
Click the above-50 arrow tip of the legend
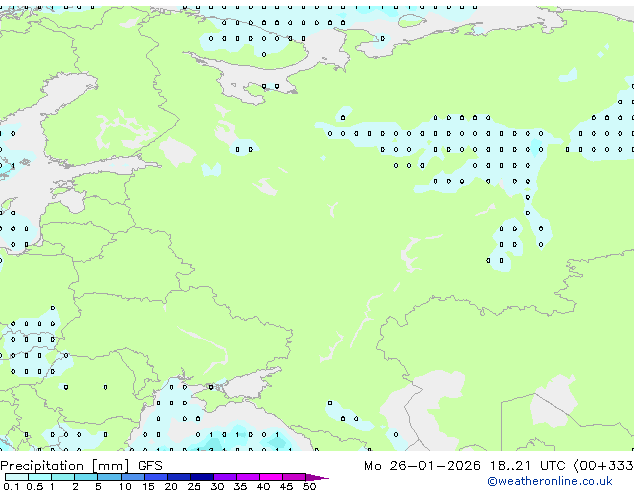click(317, 477)
